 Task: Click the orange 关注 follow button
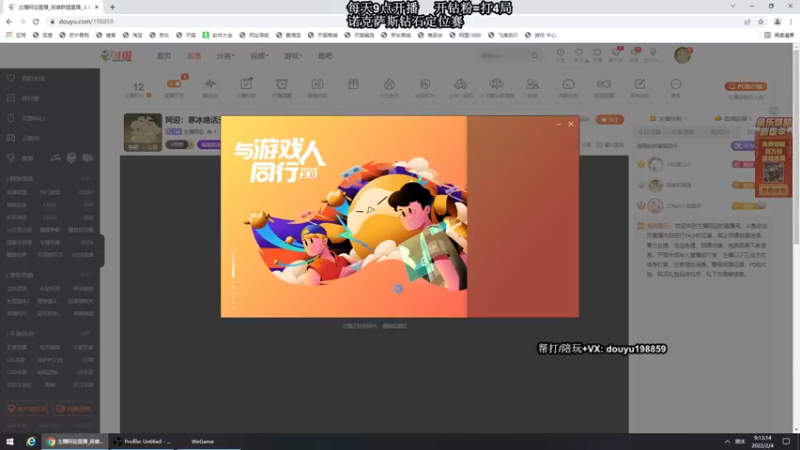coord(610,120)
